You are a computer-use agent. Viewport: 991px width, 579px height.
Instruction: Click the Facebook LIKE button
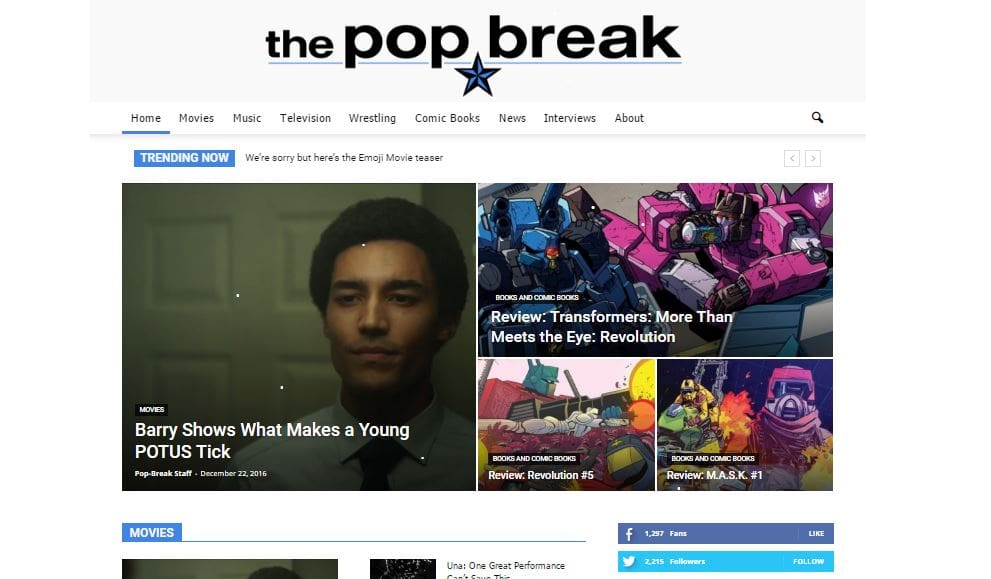pyautogui.click(x=816, y=533)
